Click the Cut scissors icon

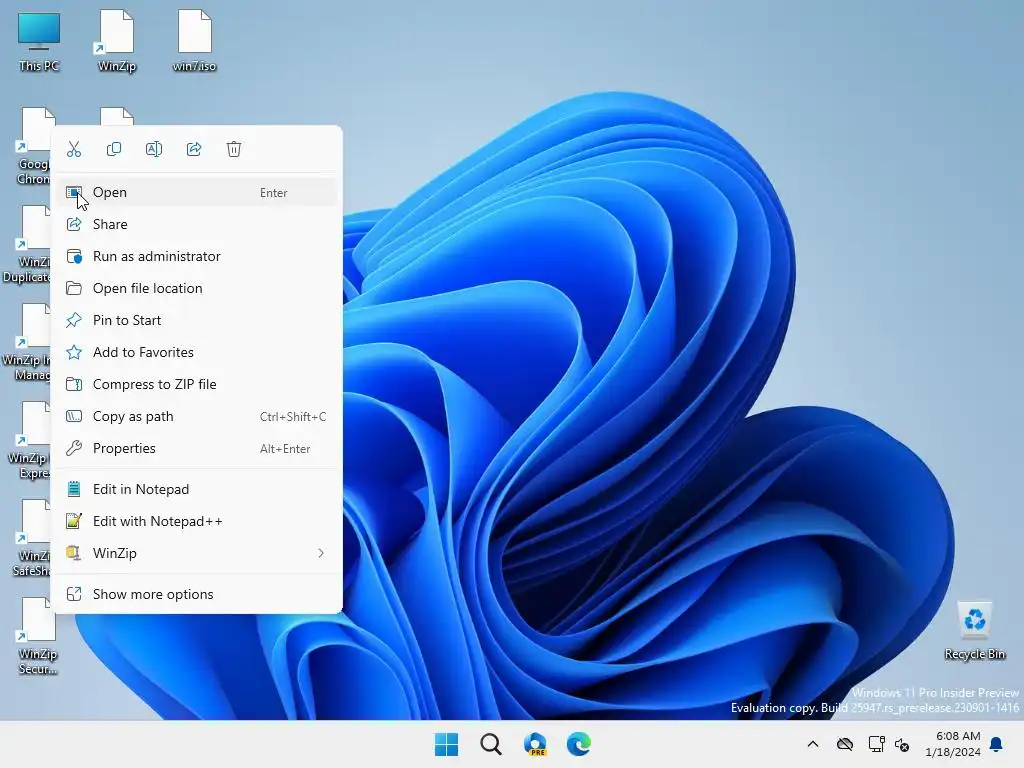(x=74, y=150)
